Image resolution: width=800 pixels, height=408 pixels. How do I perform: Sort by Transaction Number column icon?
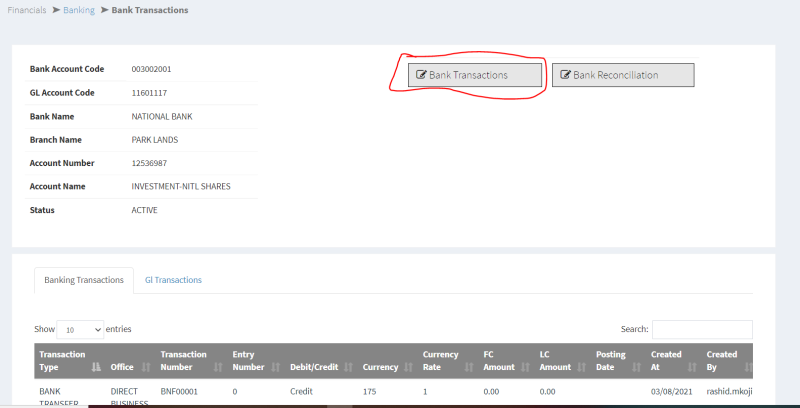(x=218, y=368)
